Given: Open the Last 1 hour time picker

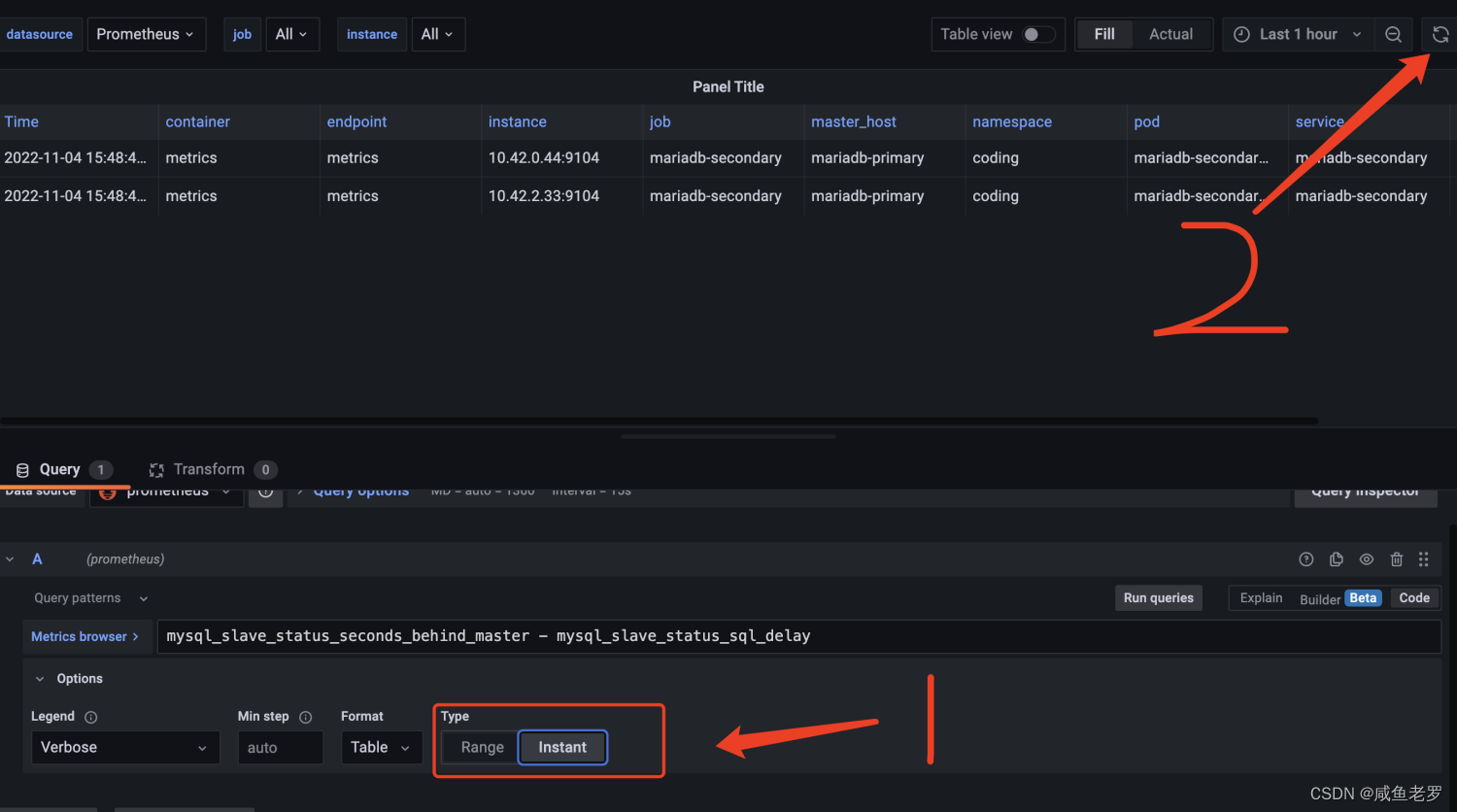Looking at the screenshot, I should coord(1299,34).
